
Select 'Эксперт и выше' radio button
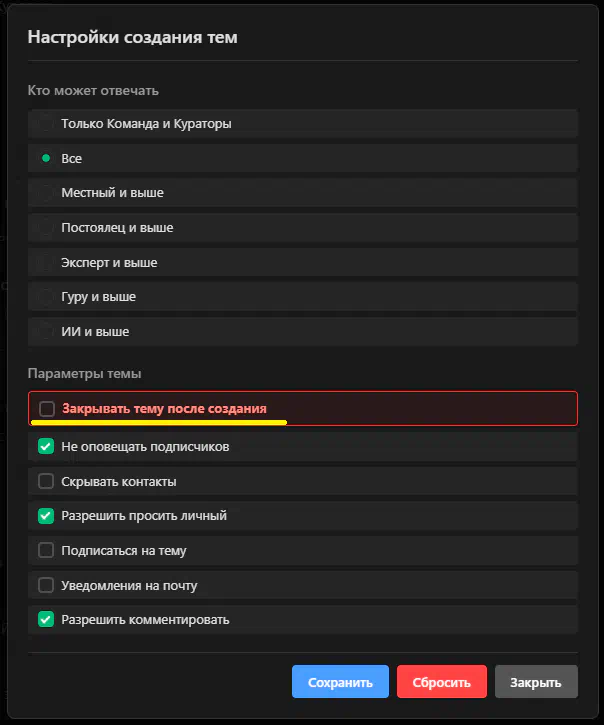pos(46,262)
